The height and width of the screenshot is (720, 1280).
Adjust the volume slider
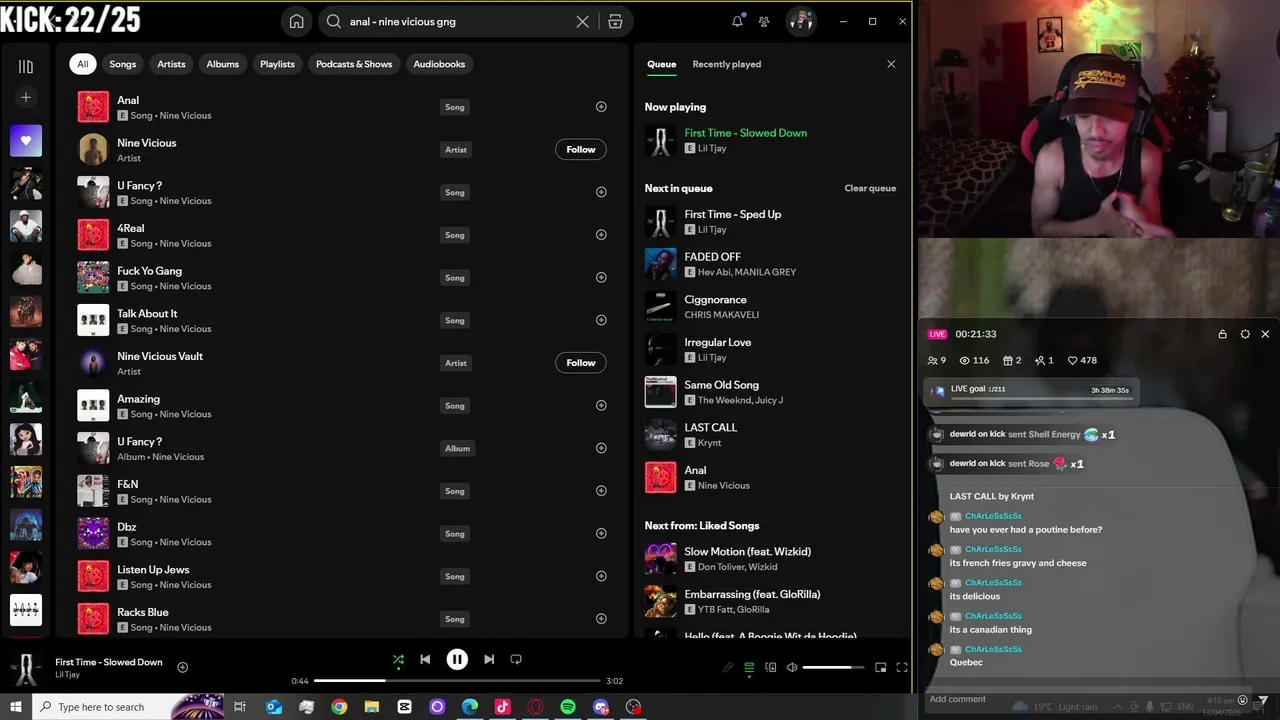[x=833, y=668]
